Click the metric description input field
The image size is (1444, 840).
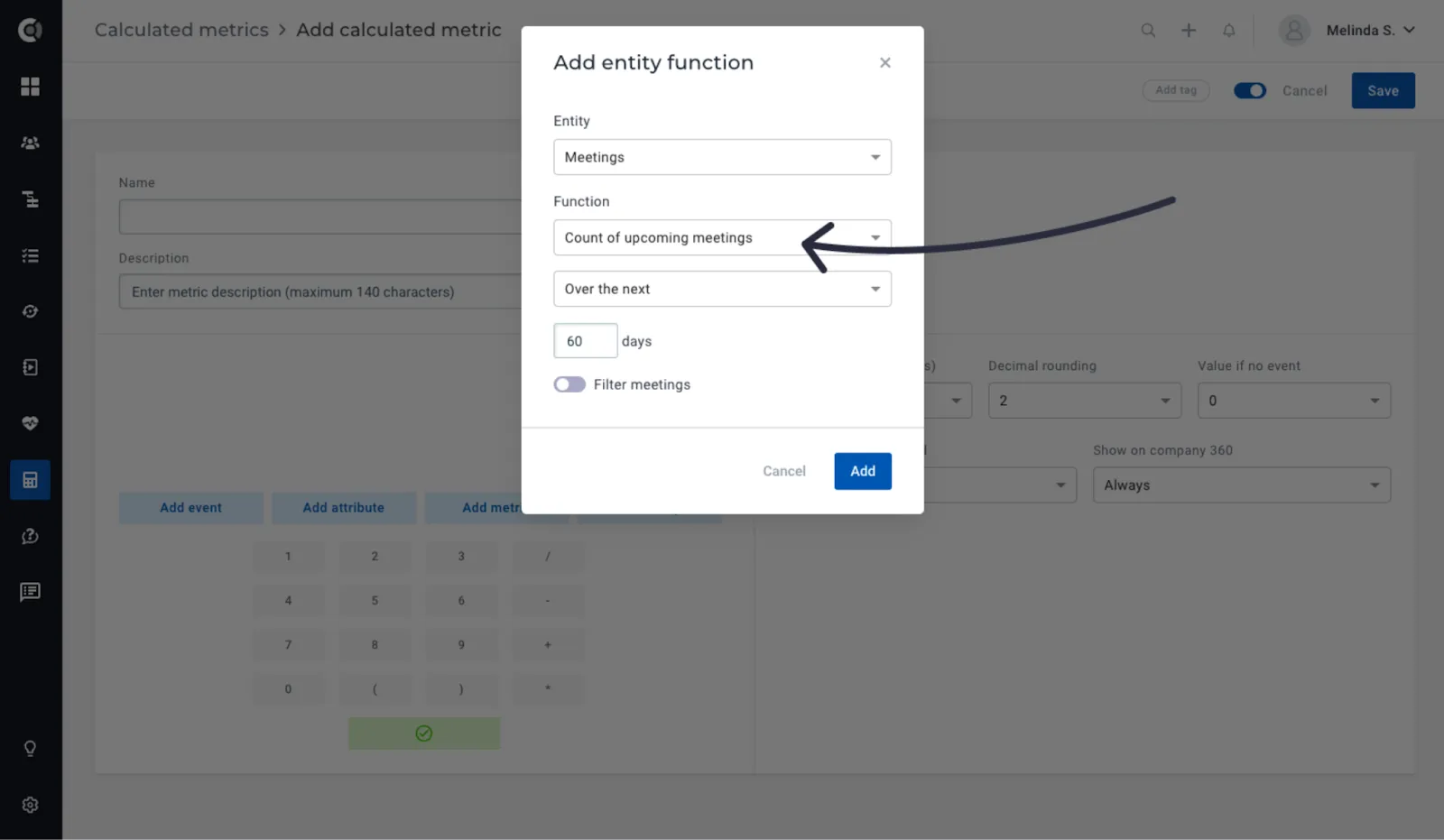pos(320,291)
